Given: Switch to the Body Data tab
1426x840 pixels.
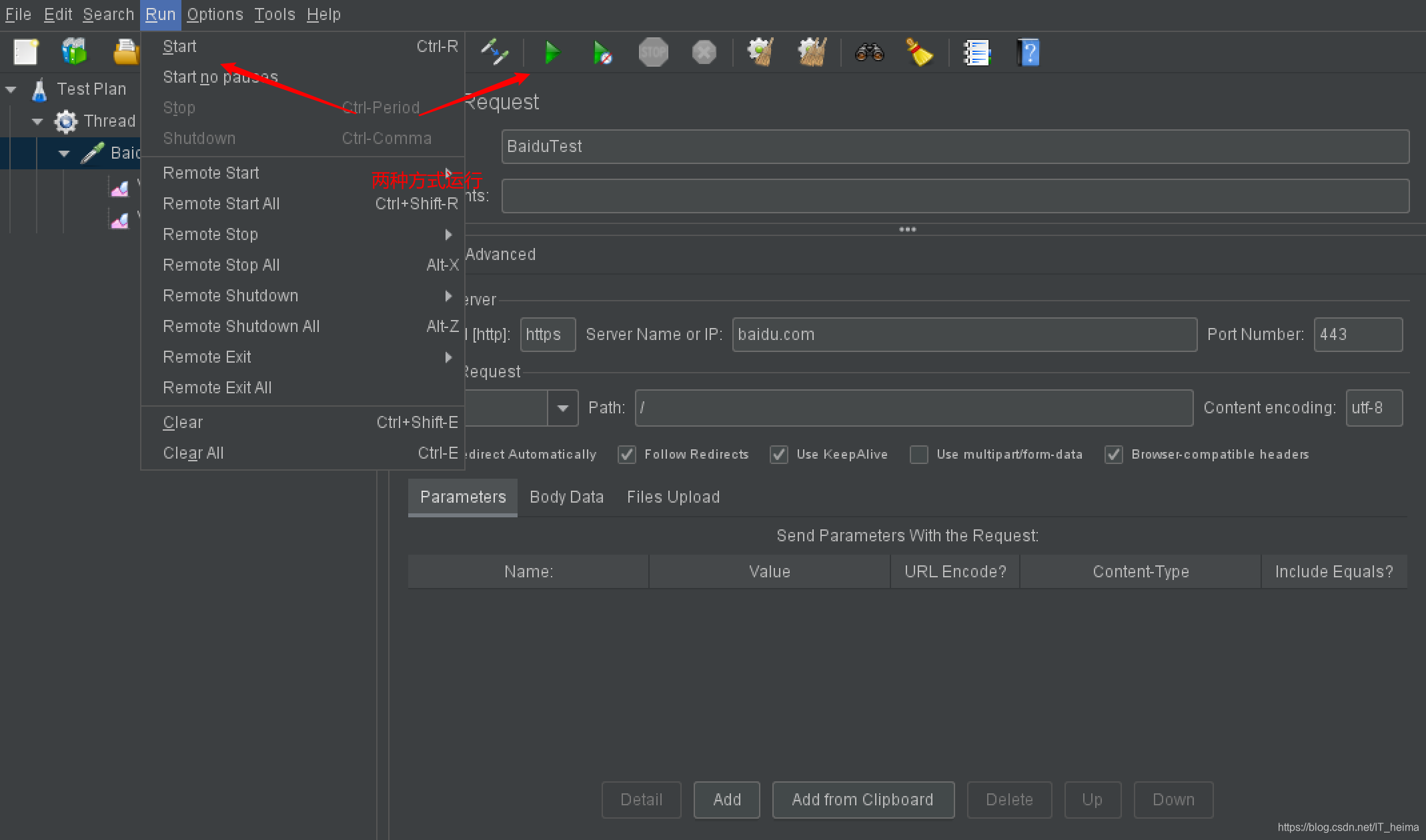Looking at the screenshot, I should tap(566, 497).
